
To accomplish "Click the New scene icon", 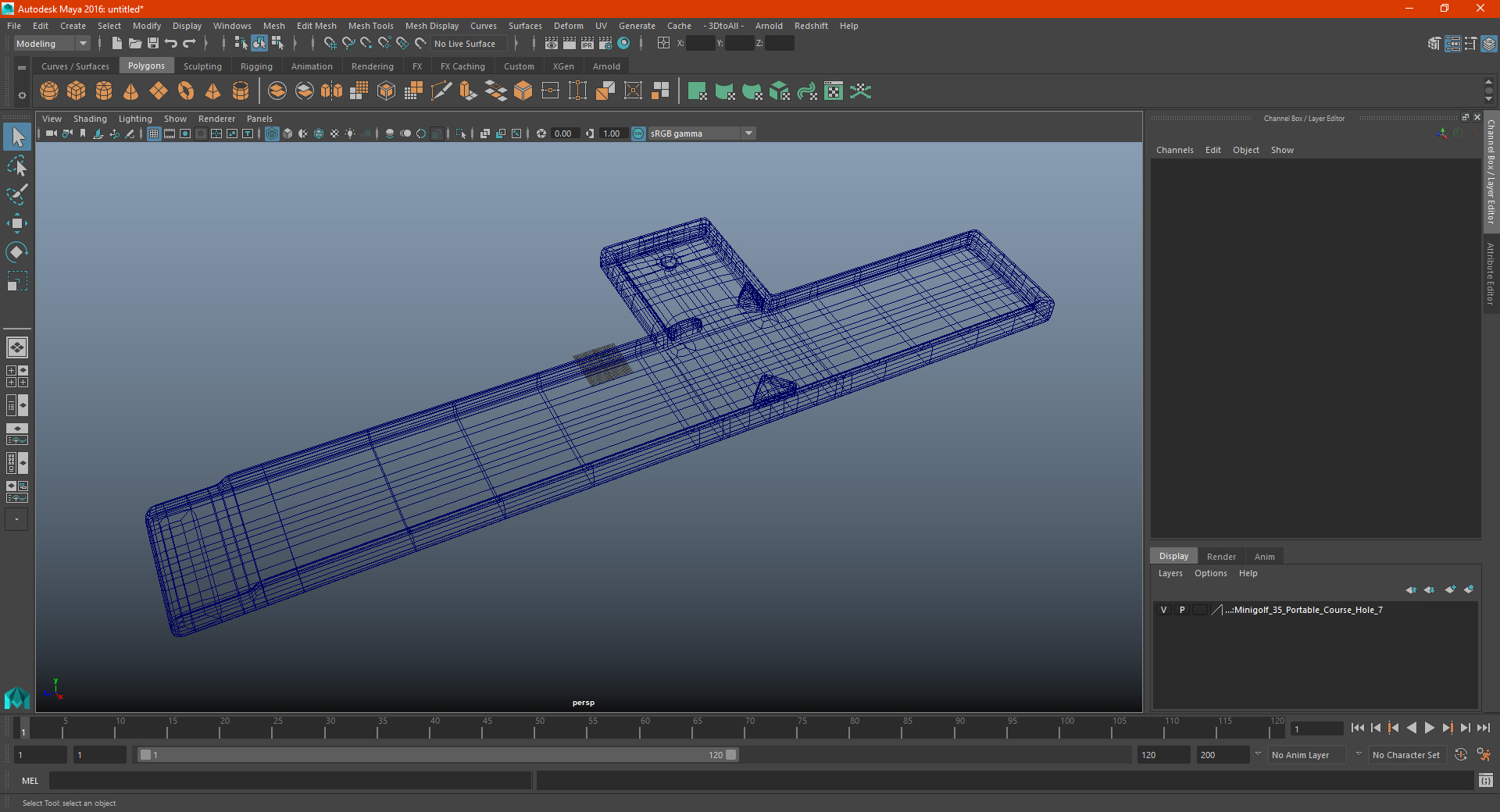I will pos(116,44).
